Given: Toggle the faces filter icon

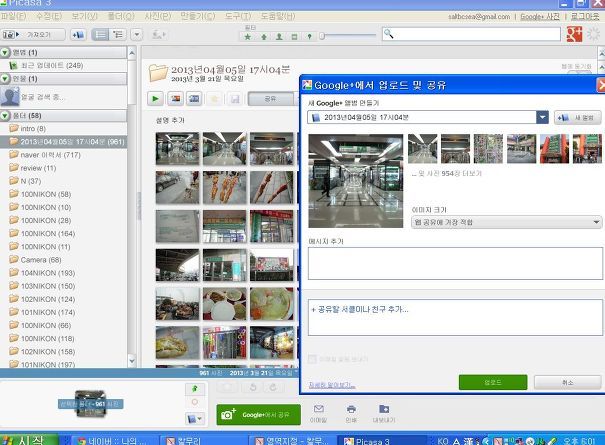Looking at the screenshot, I should click(279, 37).
